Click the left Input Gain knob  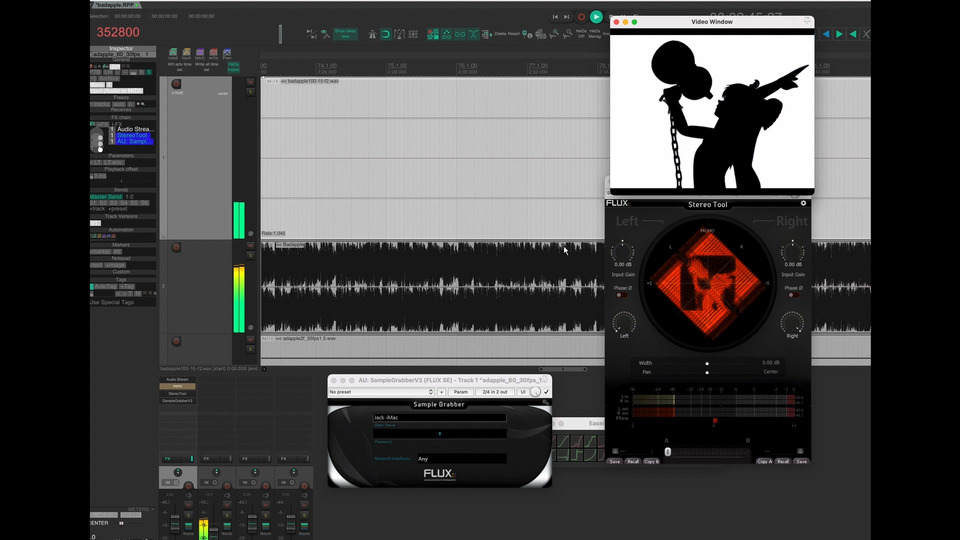click(x=622, y=252)
